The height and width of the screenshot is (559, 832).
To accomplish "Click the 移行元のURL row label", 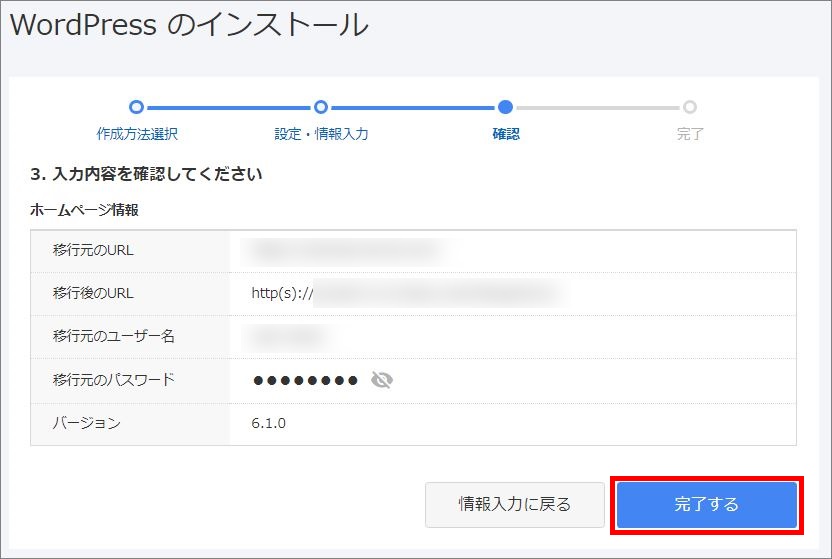I will click(x=93, y=250).
